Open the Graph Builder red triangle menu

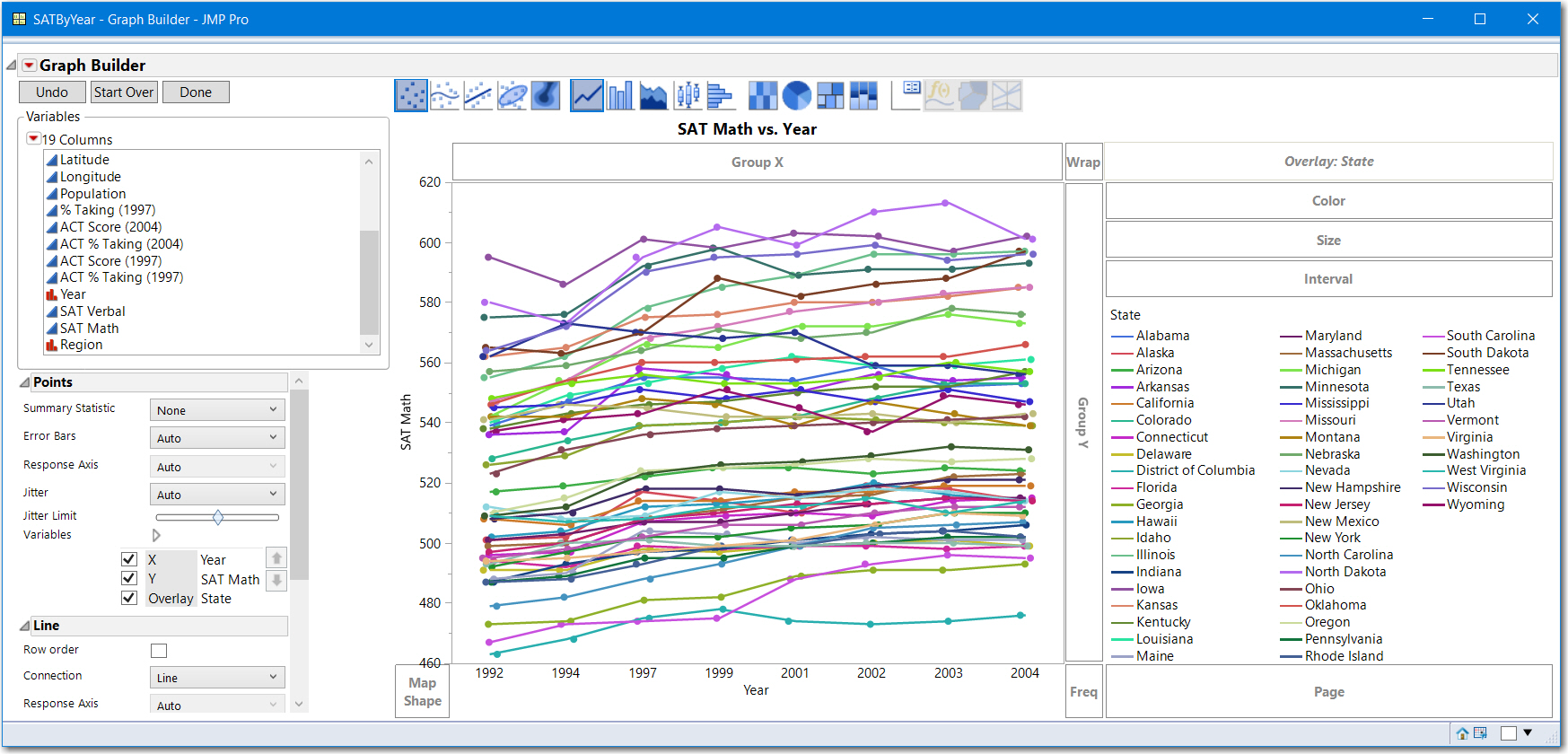point(30,66)
